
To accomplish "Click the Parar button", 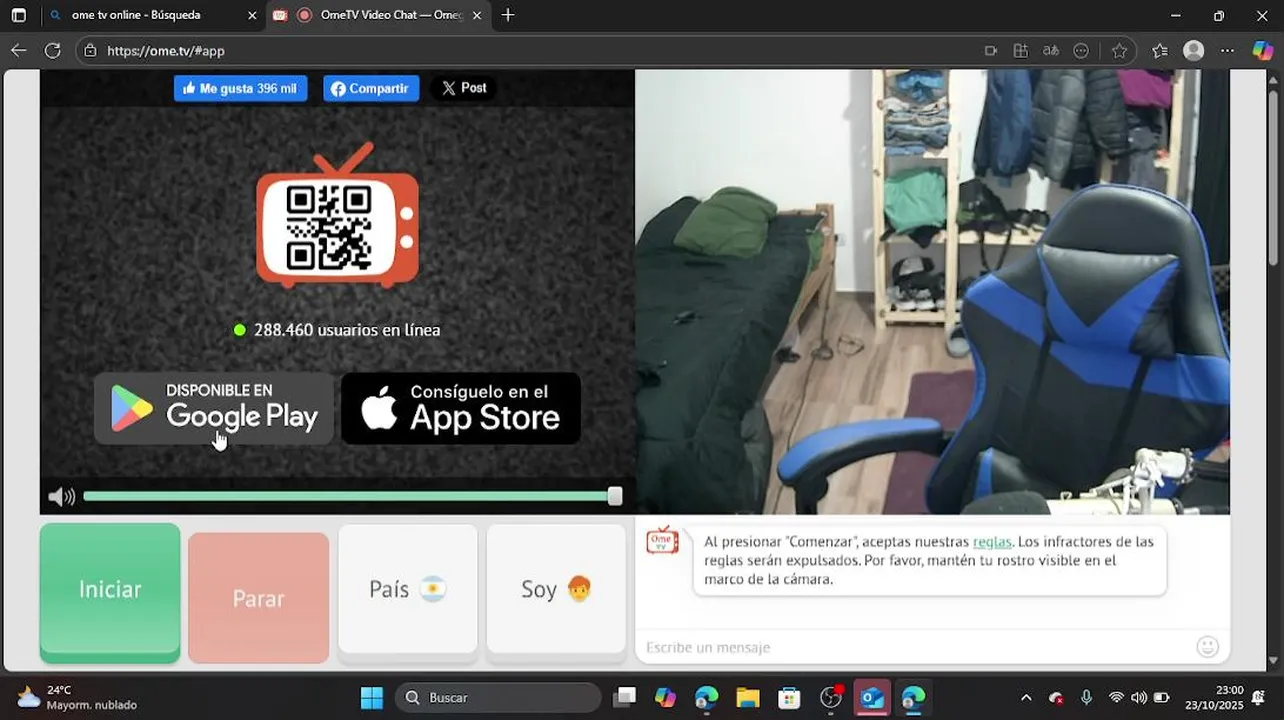I will click(258, 598).
